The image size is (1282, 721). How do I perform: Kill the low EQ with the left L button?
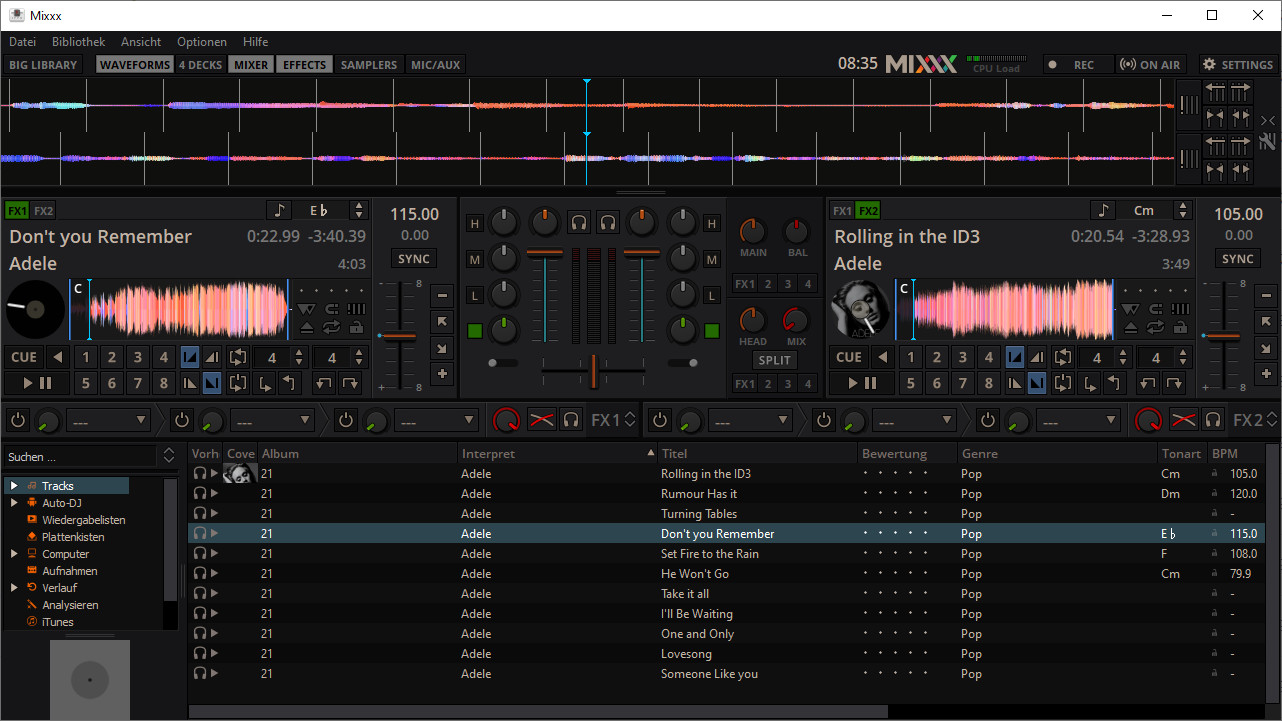pos(475,295)
